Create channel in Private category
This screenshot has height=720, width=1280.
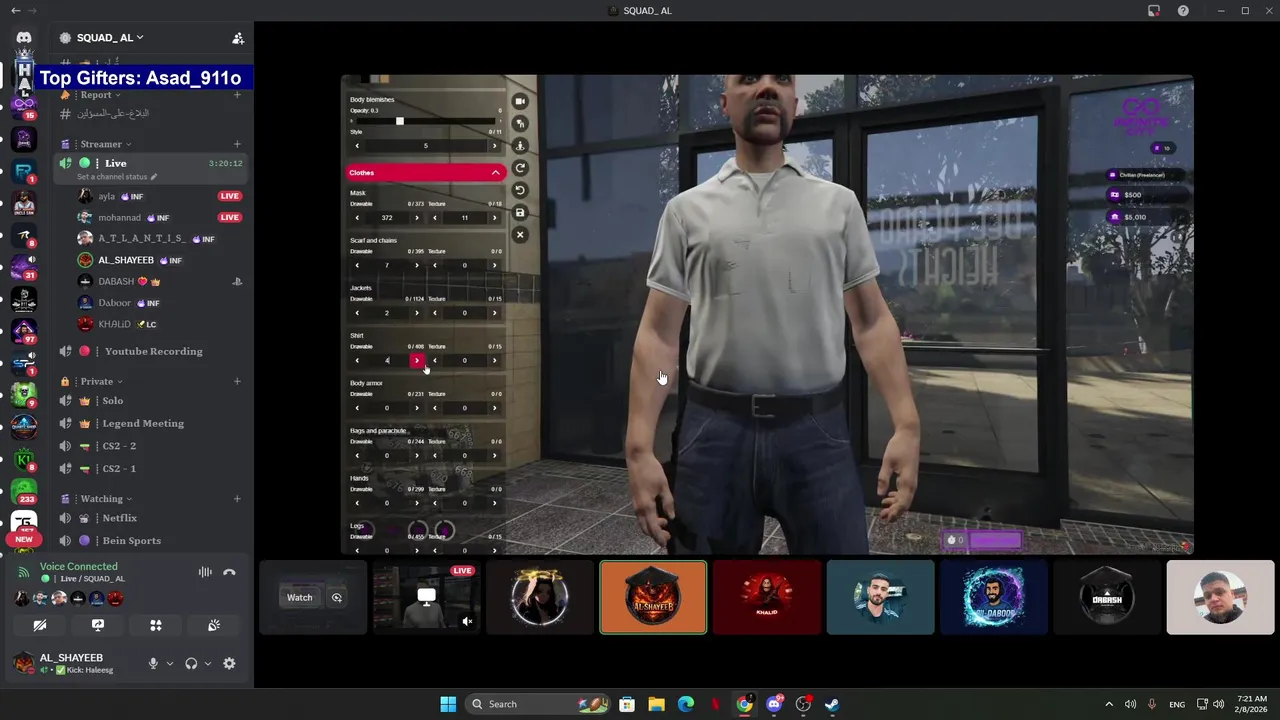[x=237, y=381]
